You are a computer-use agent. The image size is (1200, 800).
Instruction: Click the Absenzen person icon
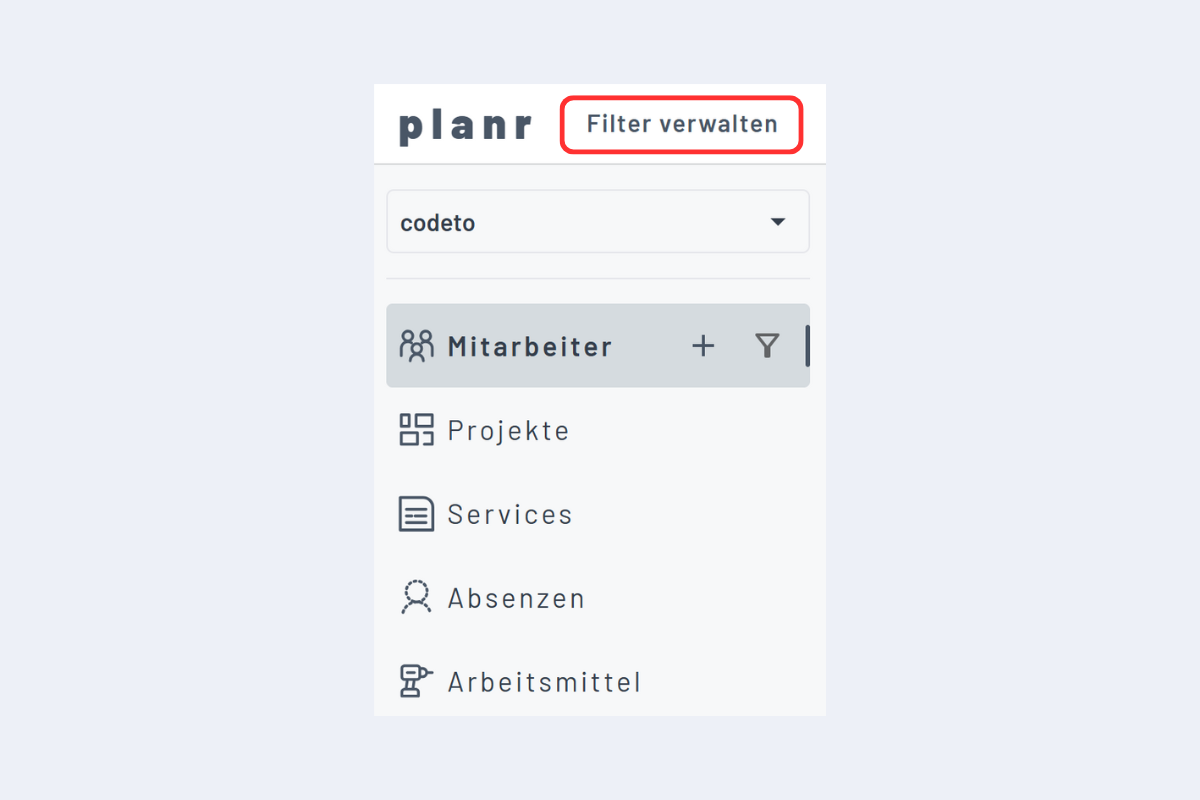[416, 597]
